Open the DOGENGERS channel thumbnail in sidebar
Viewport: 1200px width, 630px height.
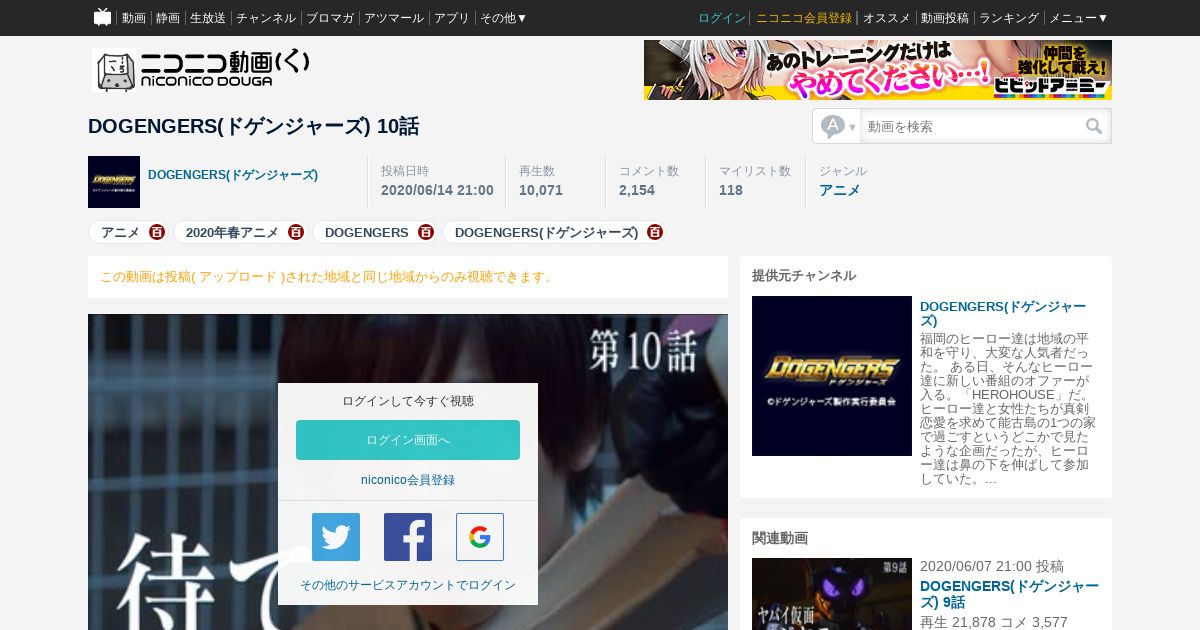click(832, 376)
